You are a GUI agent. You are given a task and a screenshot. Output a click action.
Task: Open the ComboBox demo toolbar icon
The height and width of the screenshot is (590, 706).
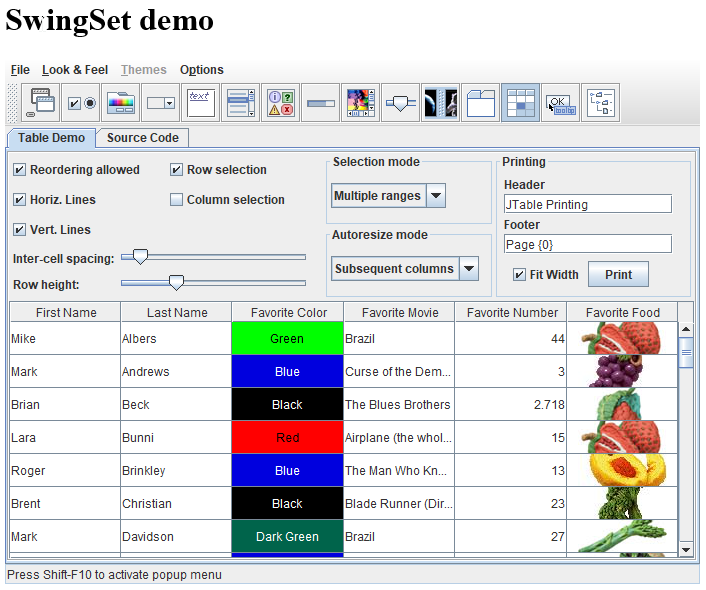[161, 103]
